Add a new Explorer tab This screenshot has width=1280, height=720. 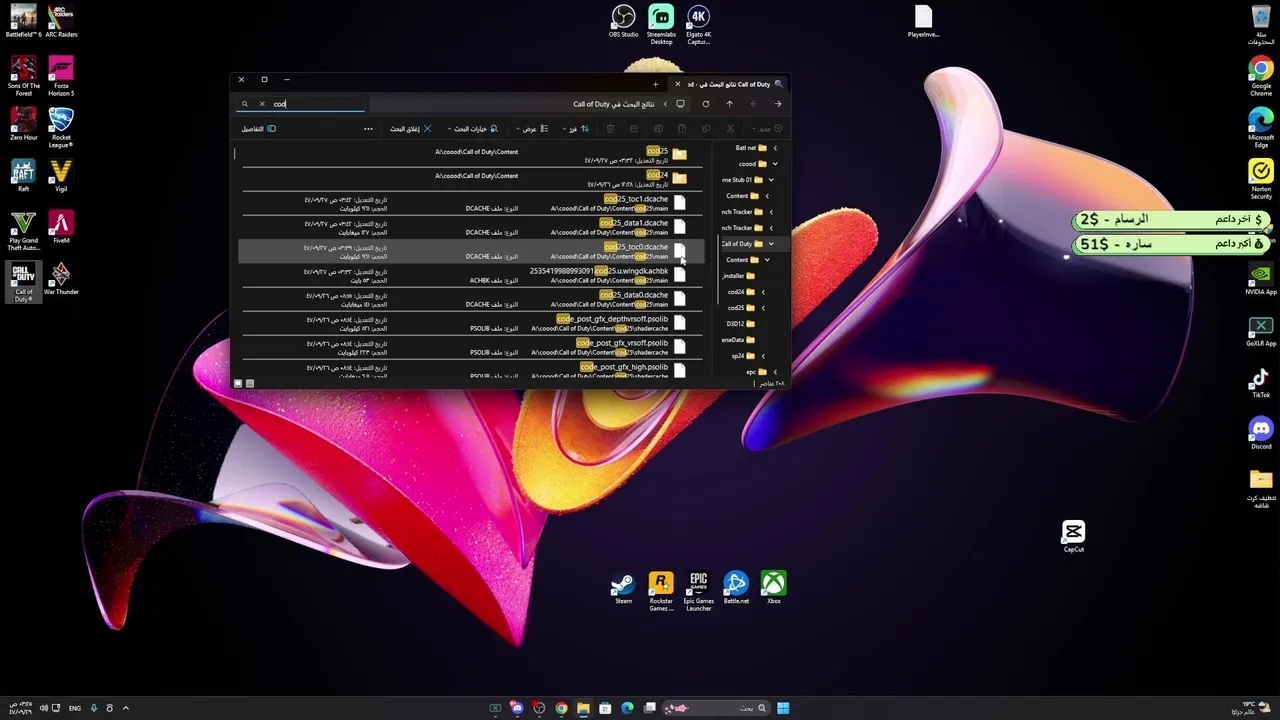655,84
